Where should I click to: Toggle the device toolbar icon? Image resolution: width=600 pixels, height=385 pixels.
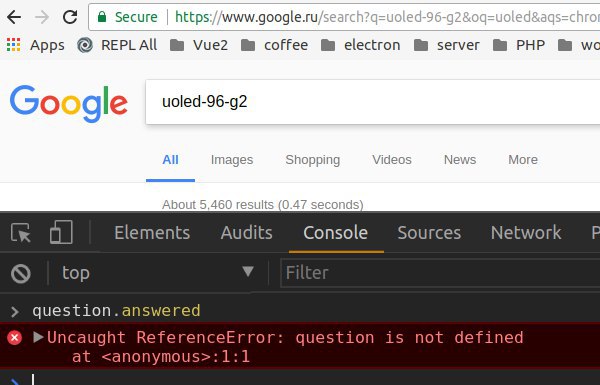pyautogui.click(x=61, y=232)
